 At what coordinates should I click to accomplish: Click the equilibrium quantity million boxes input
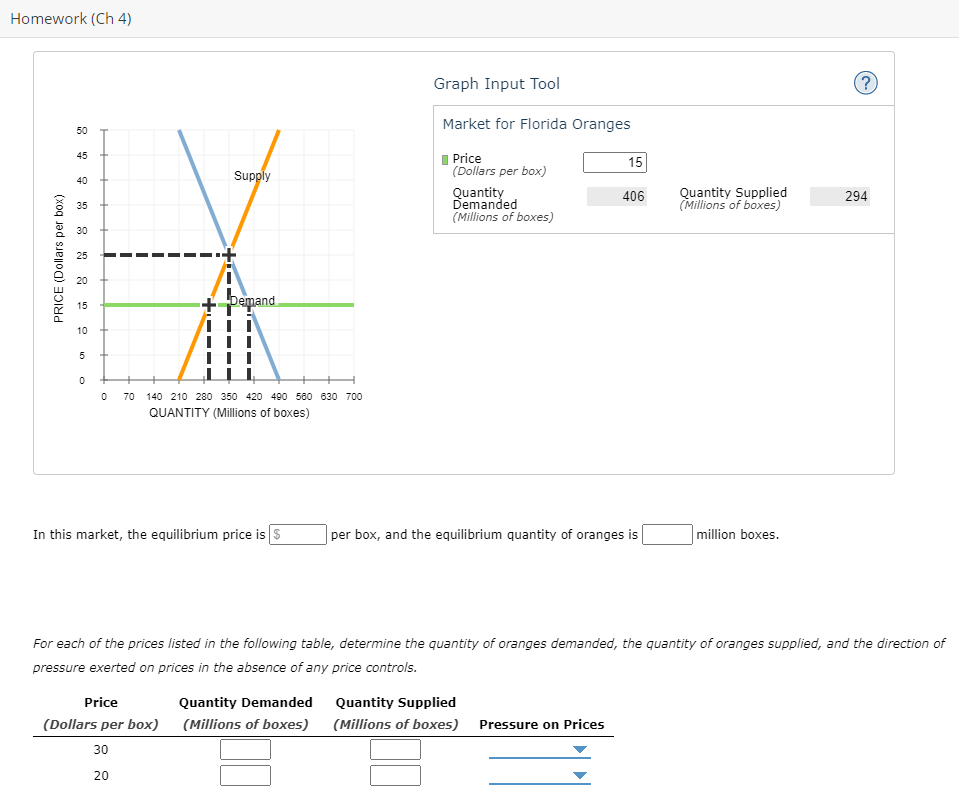pyautogui.click(x=666, y=534)
